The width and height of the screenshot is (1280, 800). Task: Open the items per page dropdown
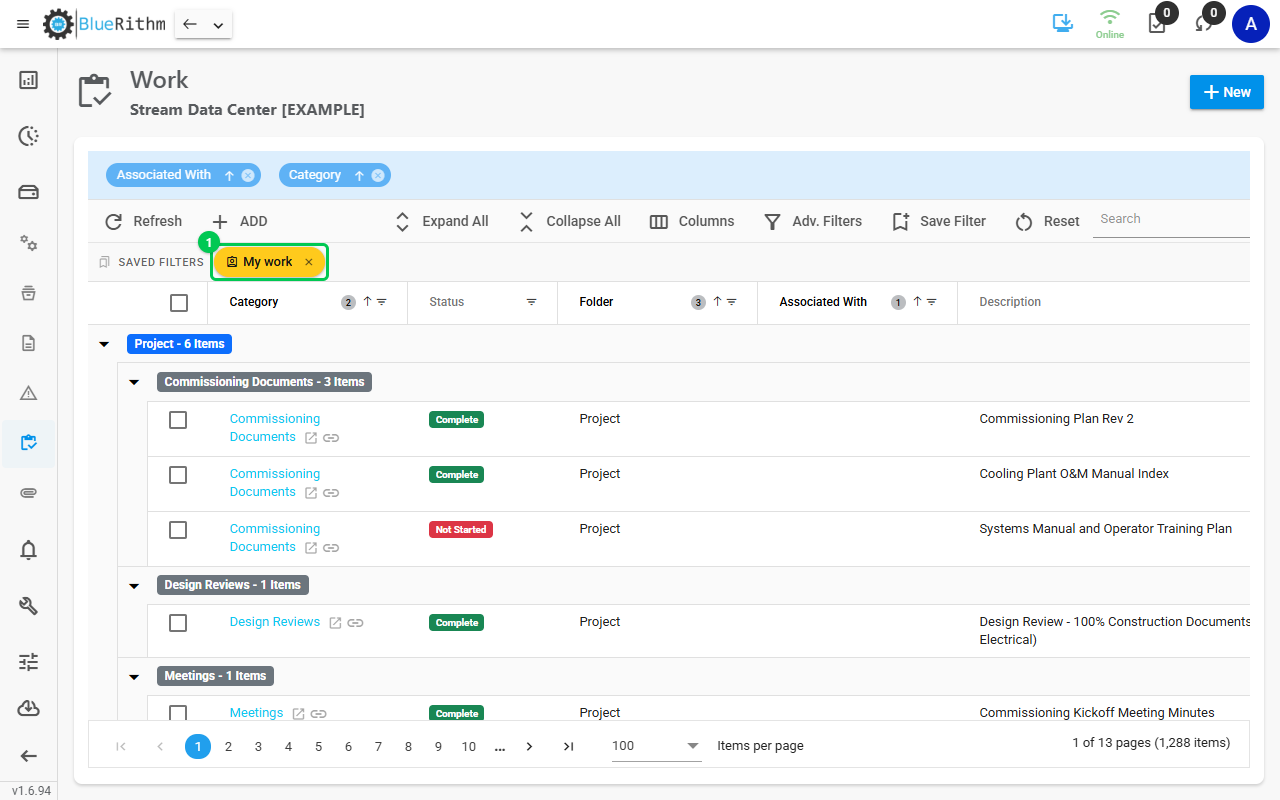click(656, 746)
